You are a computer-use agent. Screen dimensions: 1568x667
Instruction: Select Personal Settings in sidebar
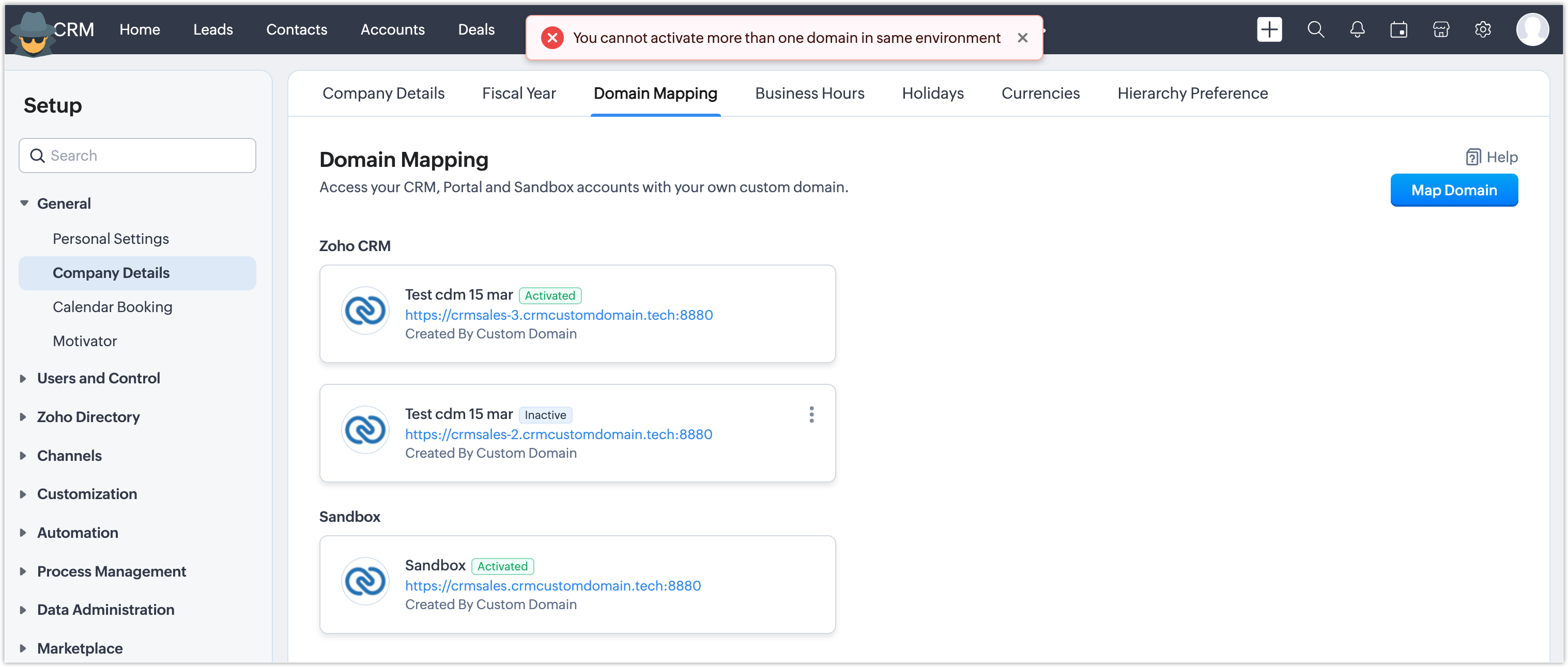pos(111,239)
